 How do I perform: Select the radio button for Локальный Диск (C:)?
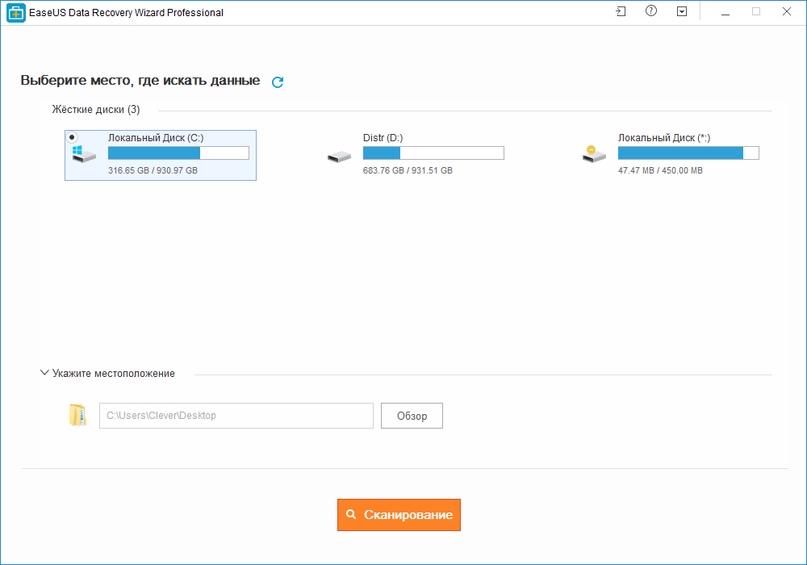click(72, 136)
